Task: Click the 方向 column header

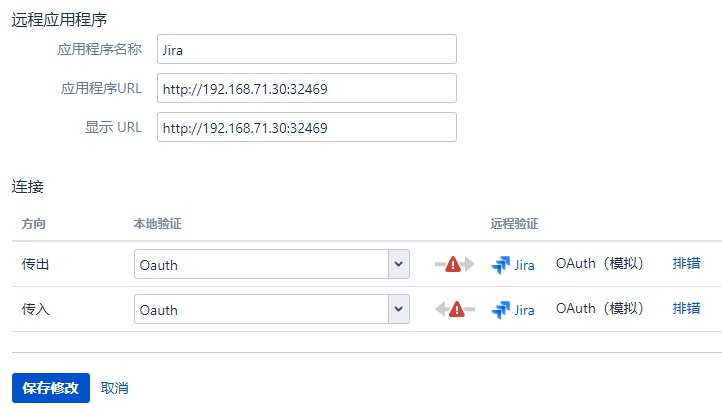Action: [34, 222]
